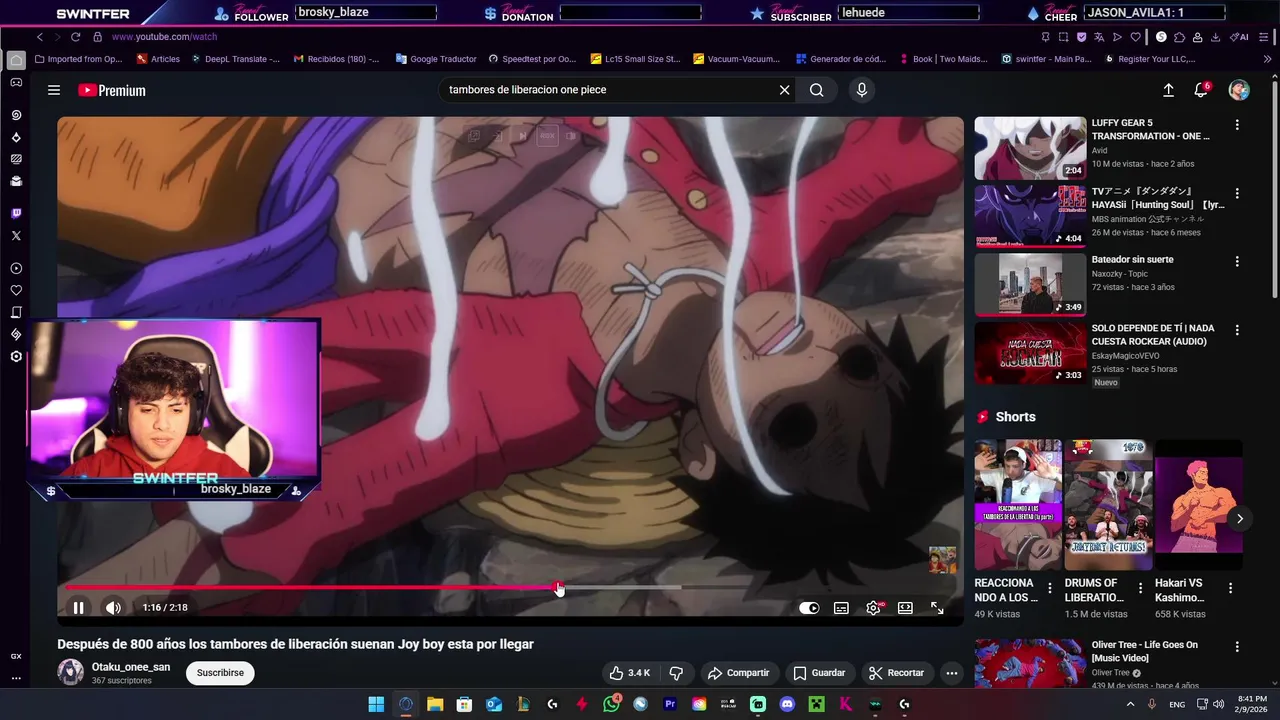This screenshot has height=720, width=1280.
Task: Reload the page with refresh icon
Action: tap(75, 37)
